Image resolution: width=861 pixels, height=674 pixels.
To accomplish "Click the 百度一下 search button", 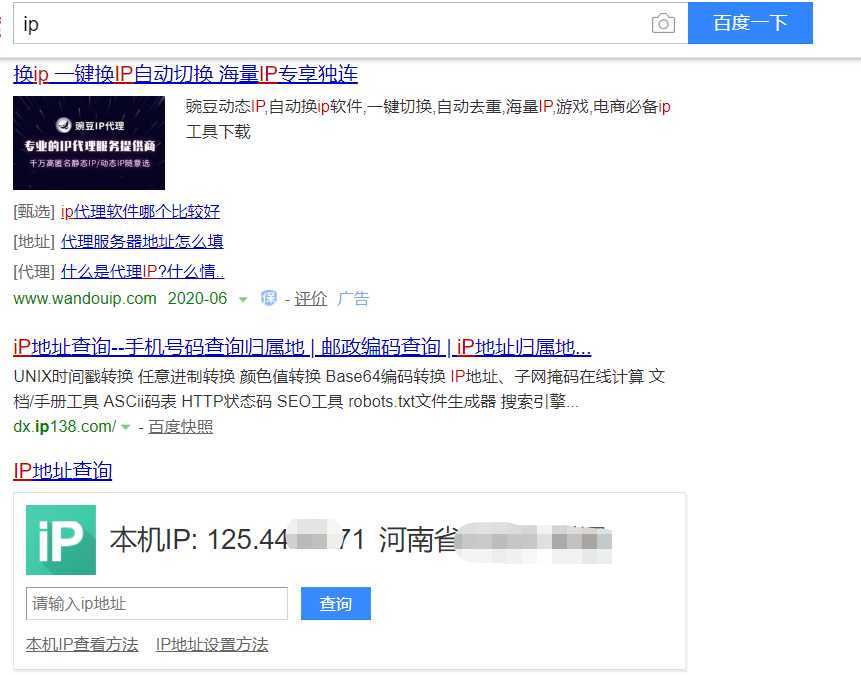I will click(x=750, y=23).
